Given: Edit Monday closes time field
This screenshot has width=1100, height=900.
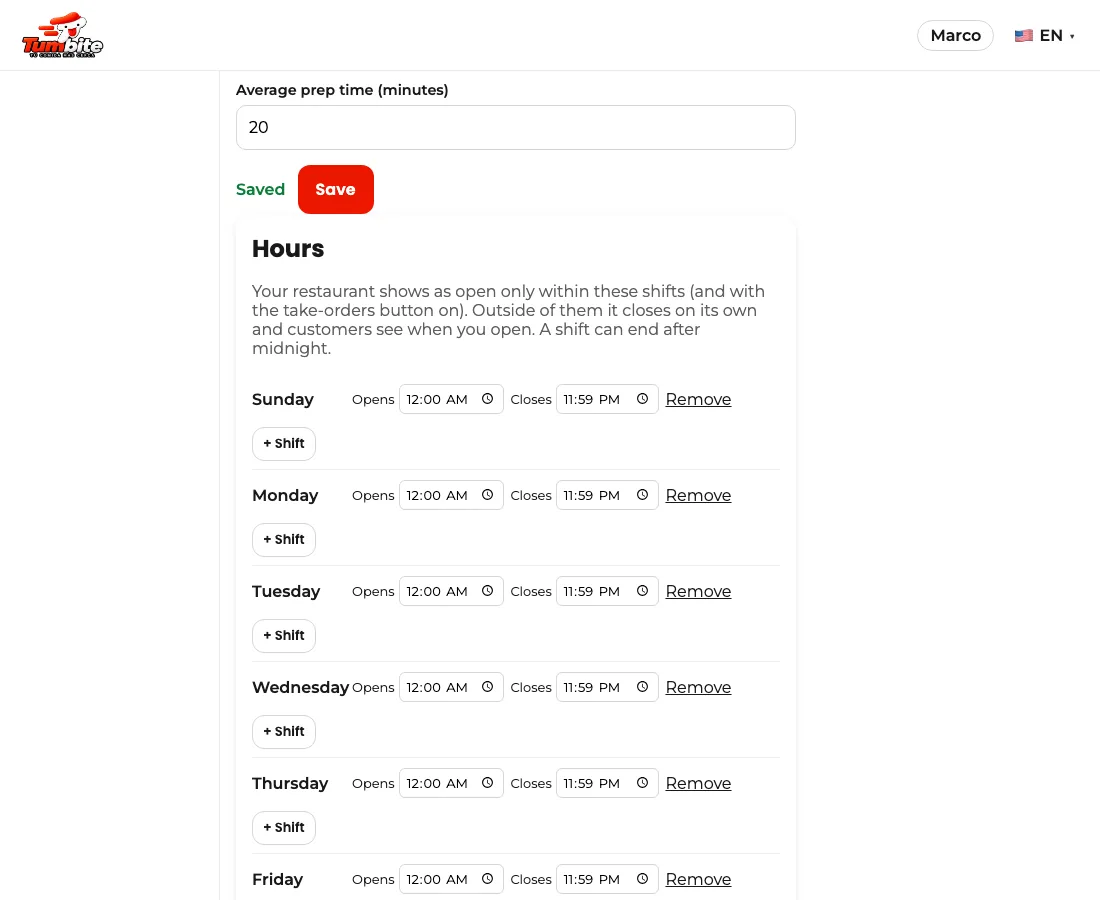Looking at the screenshot, I should click(x=607, y=495).
